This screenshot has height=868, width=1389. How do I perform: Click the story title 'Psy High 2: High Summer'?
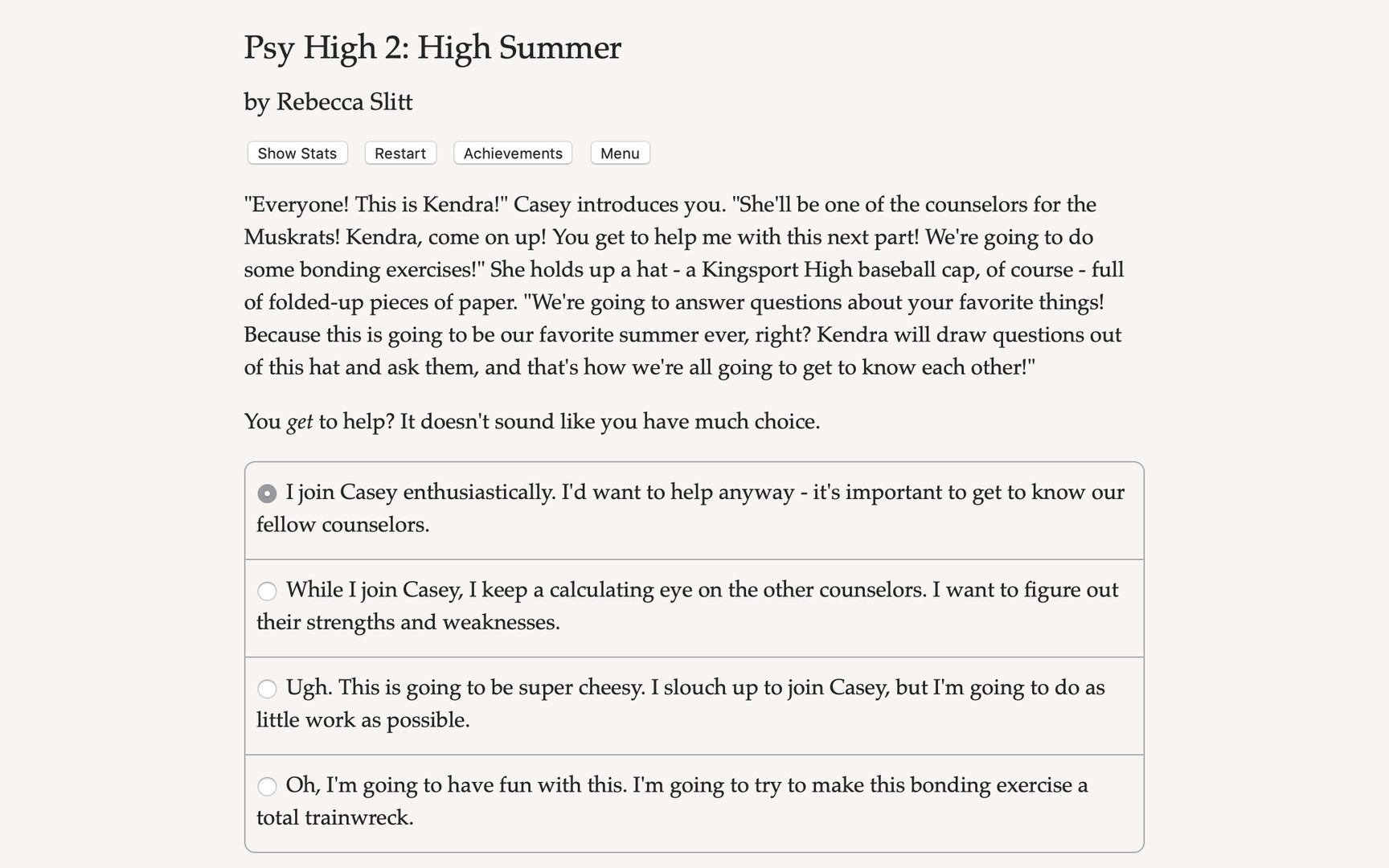(432, 48)
